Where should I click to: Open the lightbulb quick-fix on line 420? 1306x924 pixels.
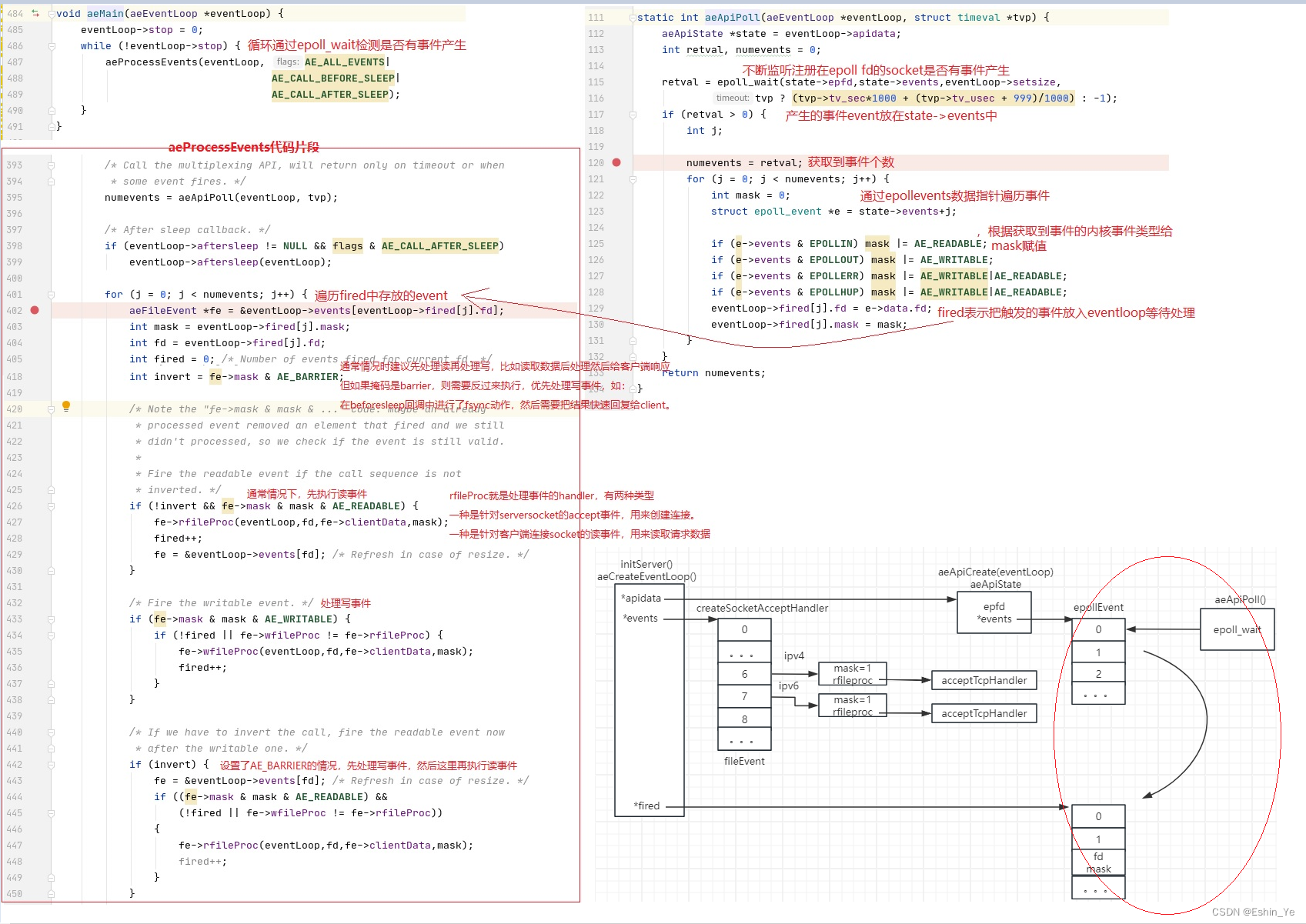pyautogui.click(x=66, y=406)
